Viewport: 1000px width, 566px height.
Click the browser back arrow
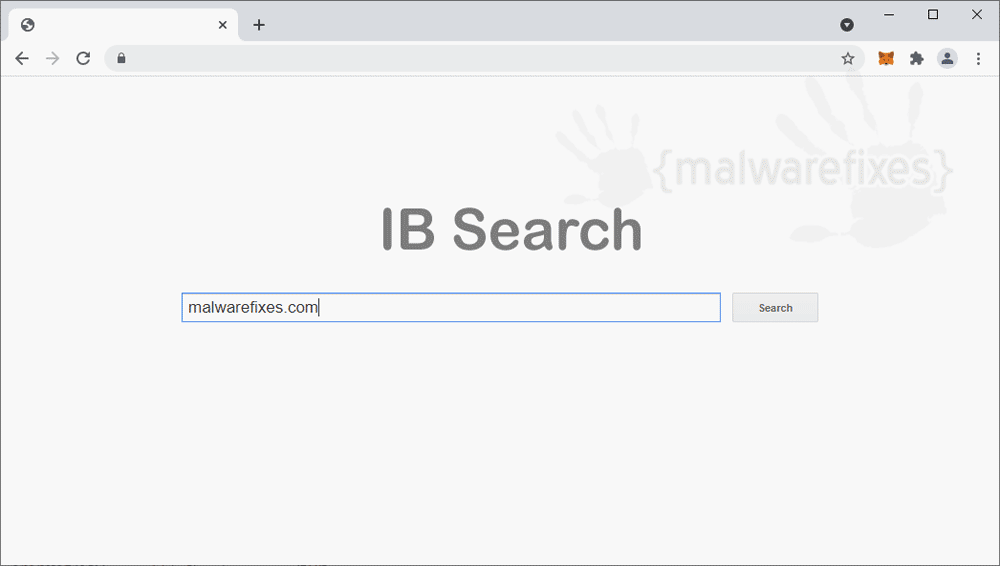coord(22,59)
